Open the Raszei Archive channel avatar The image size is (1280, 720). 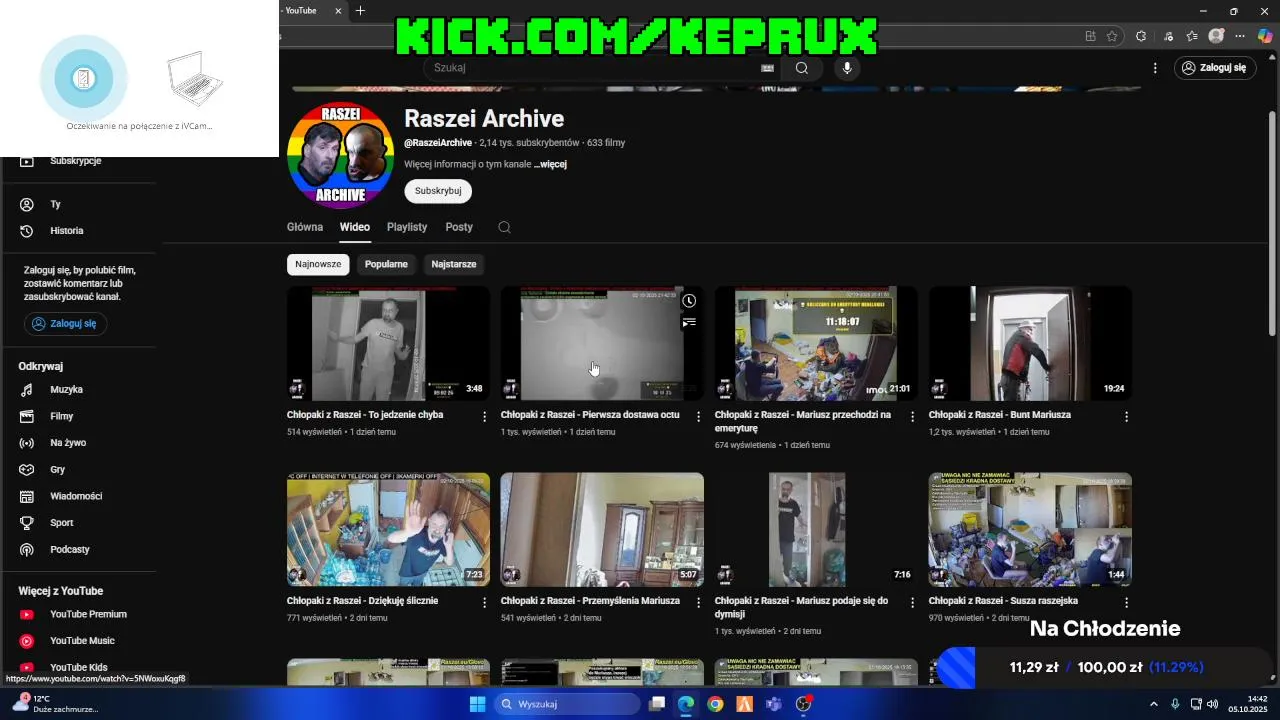(340, 156)
